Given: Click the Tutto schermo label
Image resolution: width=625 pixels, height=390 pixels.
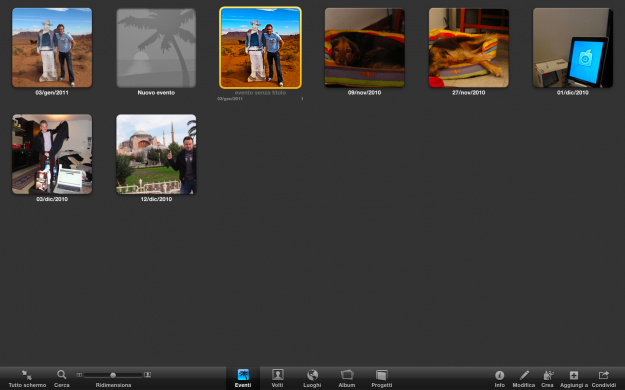Looking at the screenshot, I should pos(27,385).
